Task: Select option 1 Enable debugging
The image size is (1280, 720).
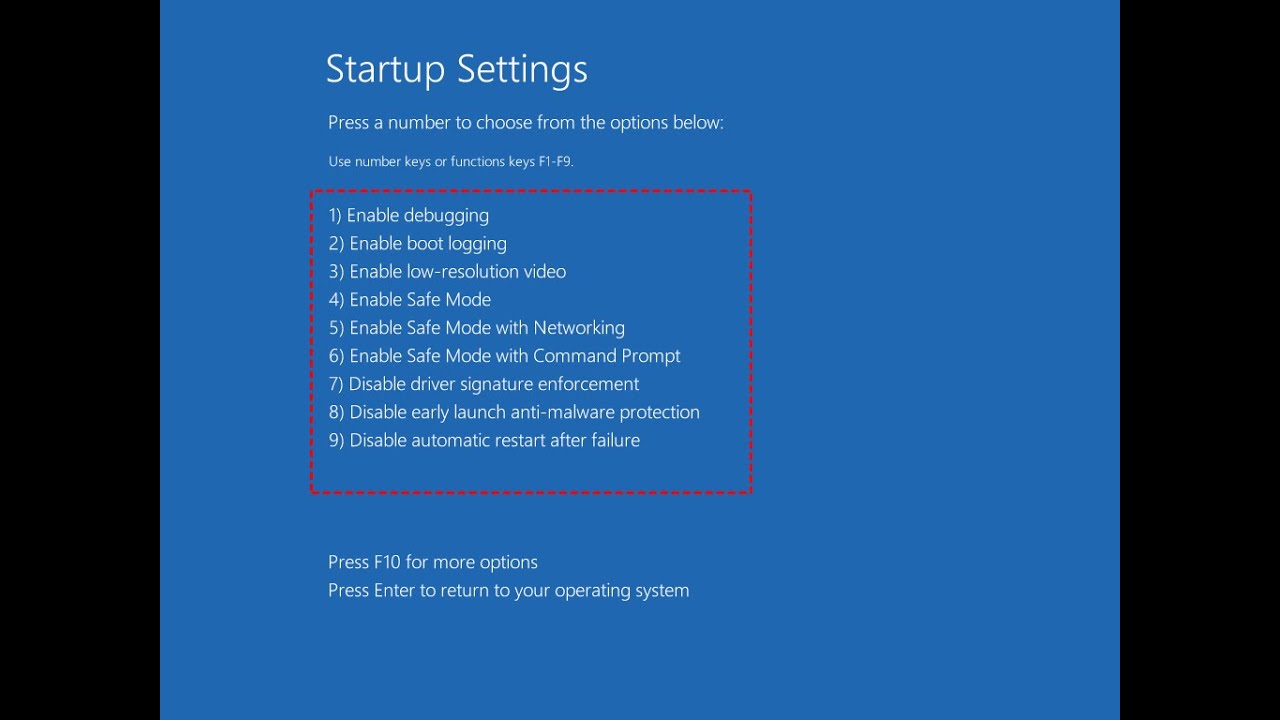Action: (408, 215)
